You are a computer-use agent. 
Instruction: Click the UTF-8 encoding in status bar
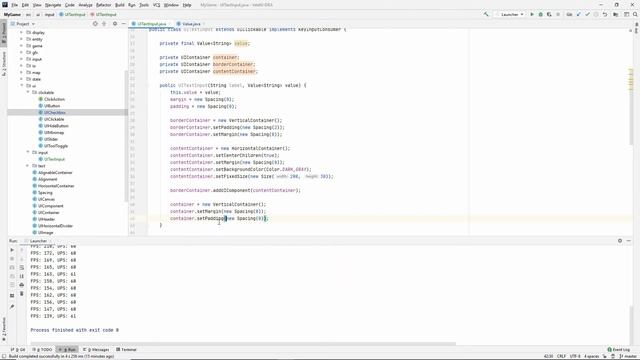[575, 356]
